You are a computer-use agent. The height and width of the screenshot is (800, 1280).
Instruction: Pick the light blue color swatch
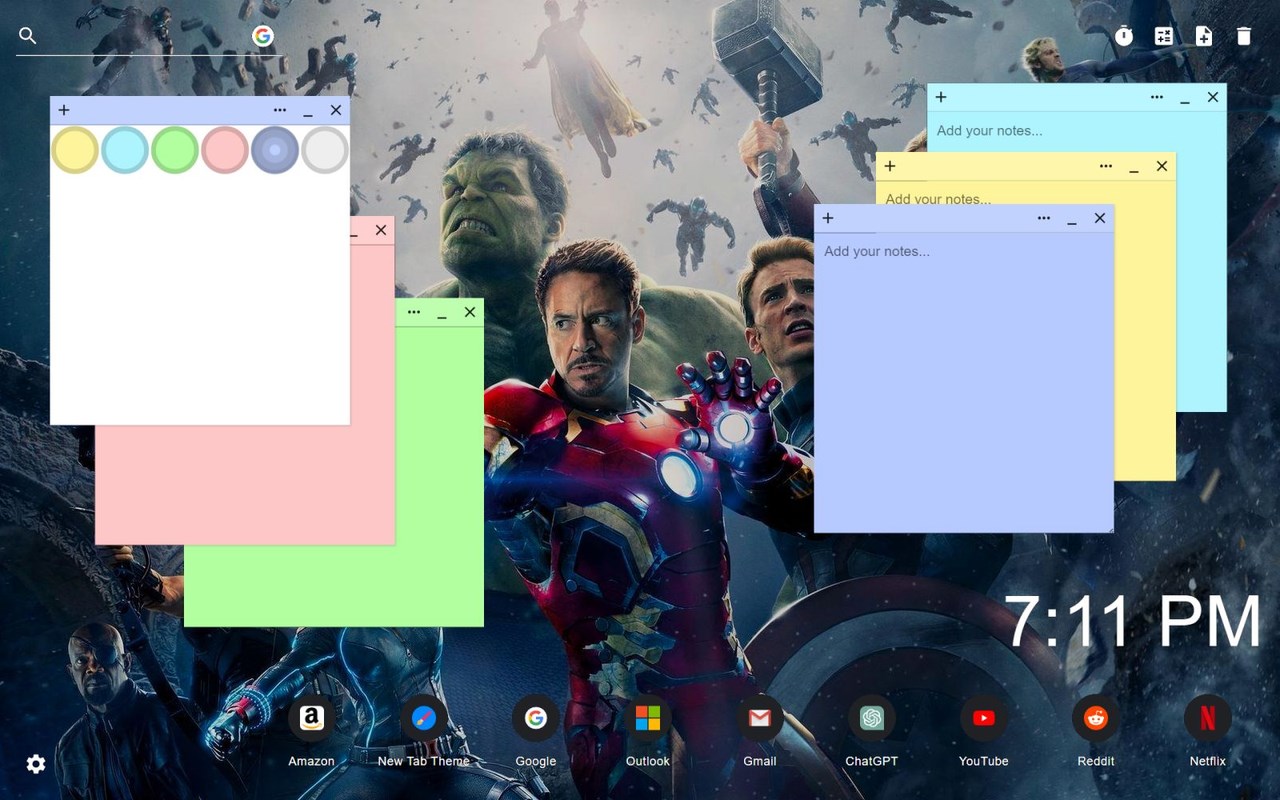pyautogui.click(x=125, y=150)
